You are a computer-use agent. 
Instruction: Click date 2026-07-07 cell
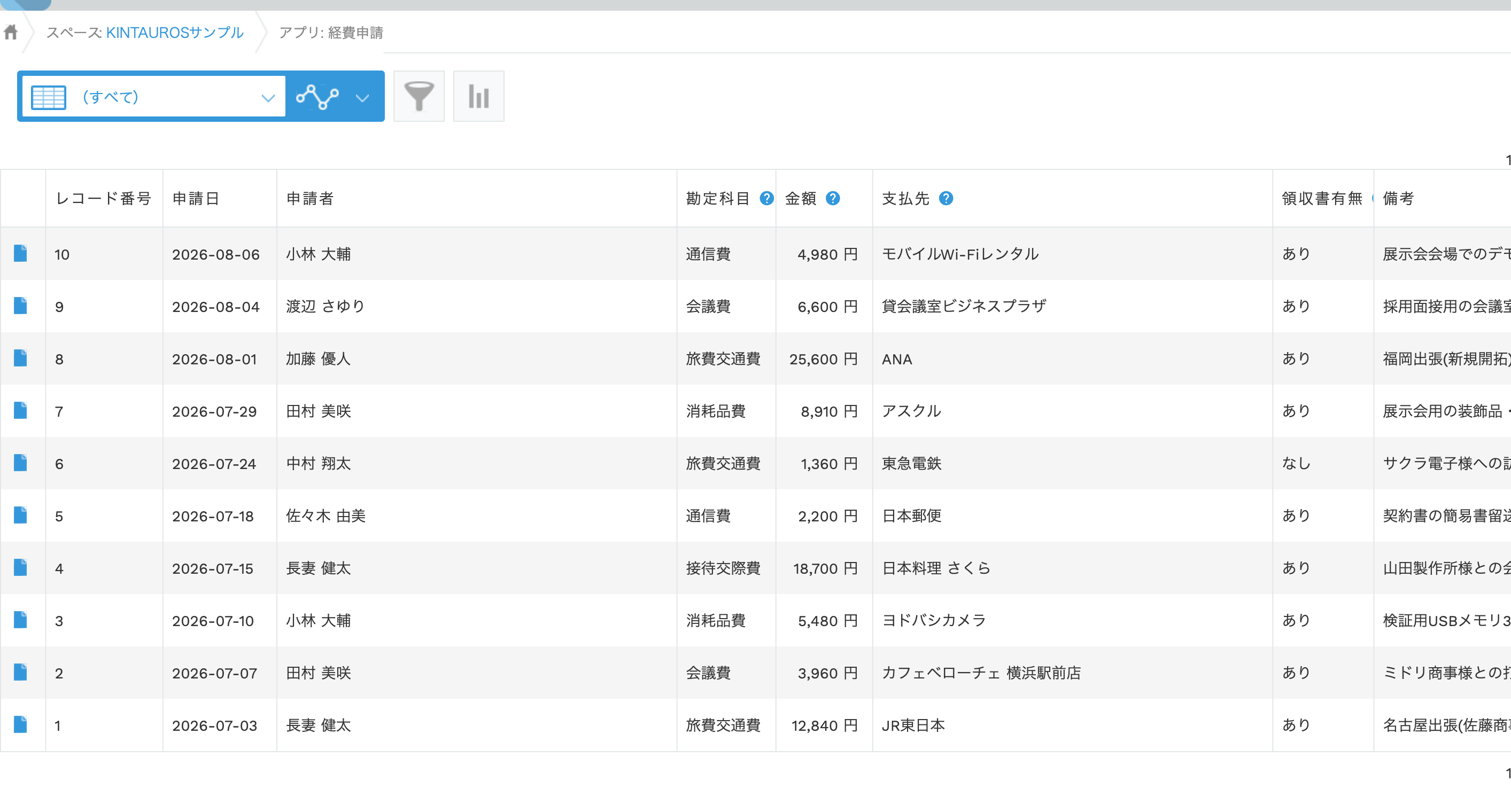point(215,673)
